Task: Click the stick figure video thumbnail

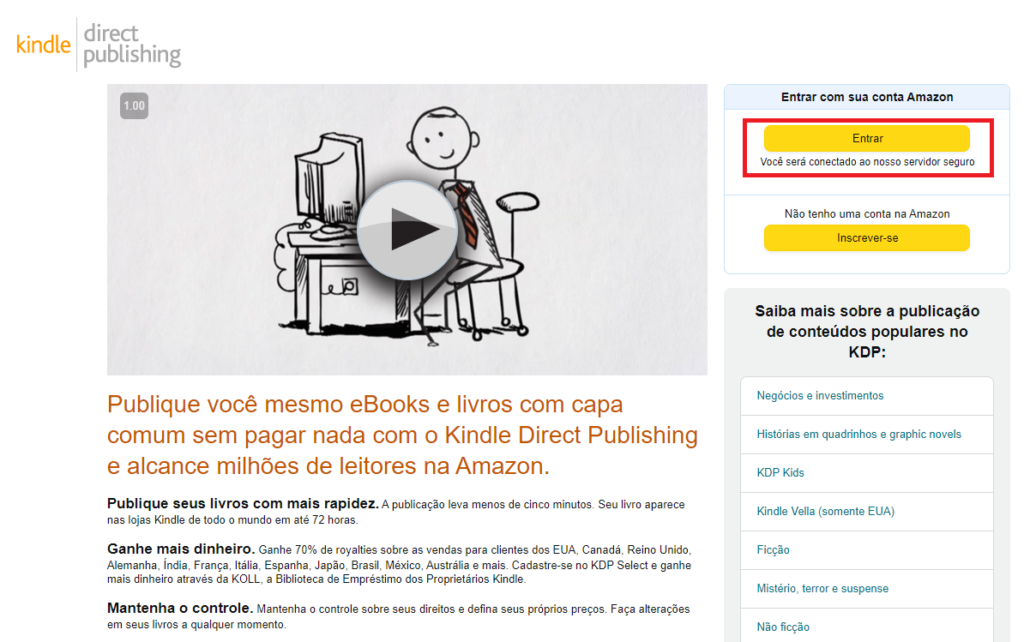Action: pos(407,229)
